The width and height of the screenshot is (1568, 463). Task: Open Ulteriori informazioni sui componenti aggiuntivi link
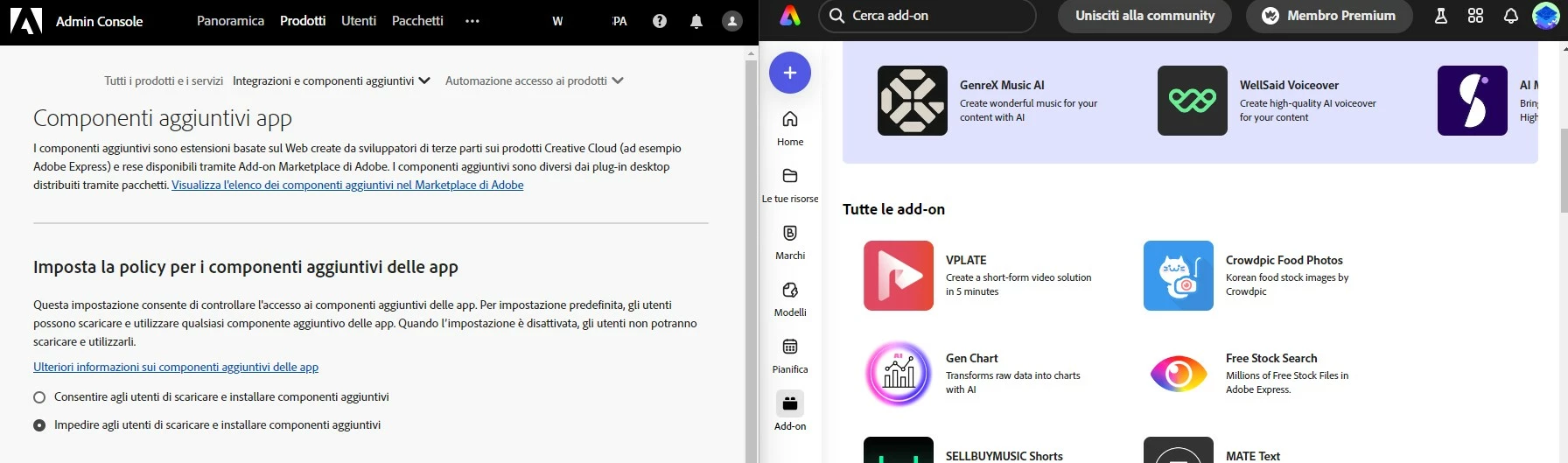click(176, 367)
